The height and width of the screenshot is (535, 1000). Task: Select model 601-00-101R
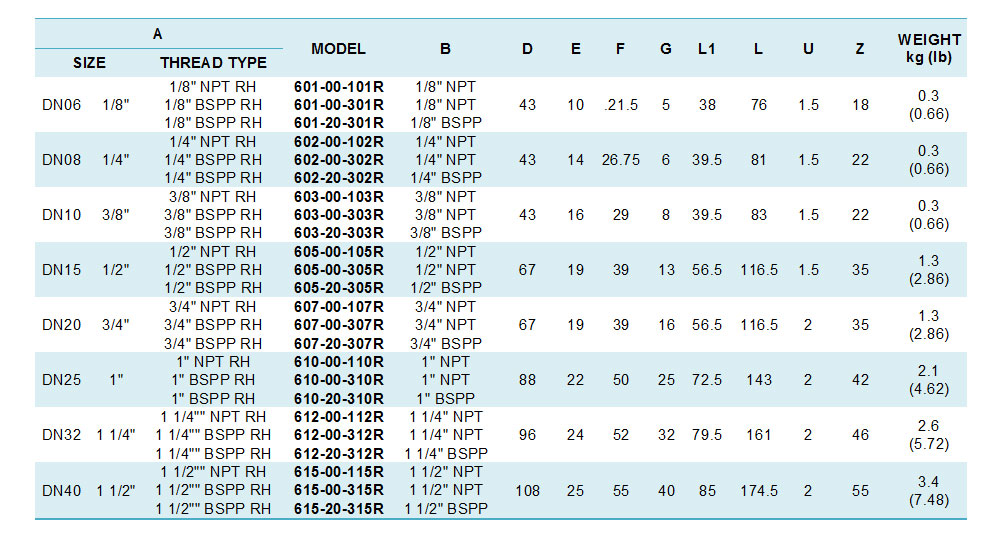(x=339, y=87)
